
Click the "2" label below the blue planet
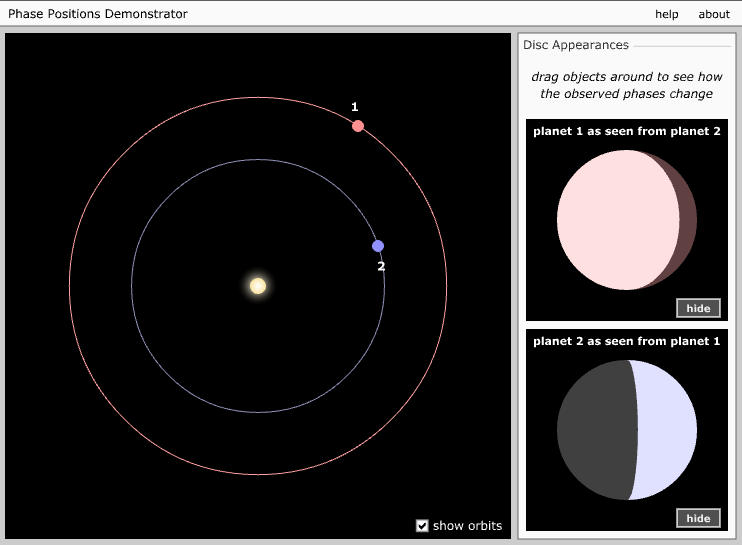pos(381,266)
